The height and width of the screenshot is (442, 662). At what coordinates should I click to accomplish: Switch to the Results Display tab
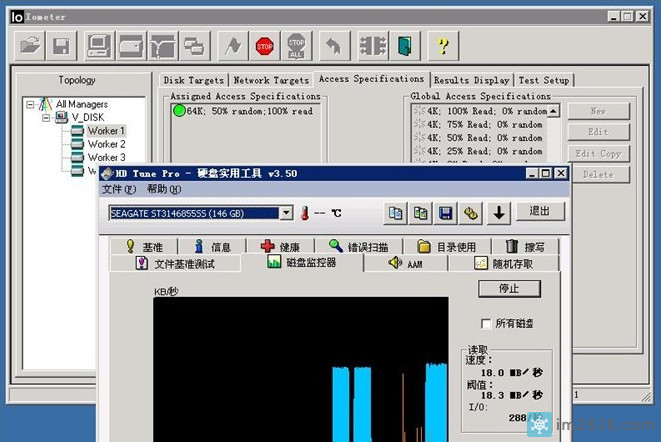(x=472, y=80)
